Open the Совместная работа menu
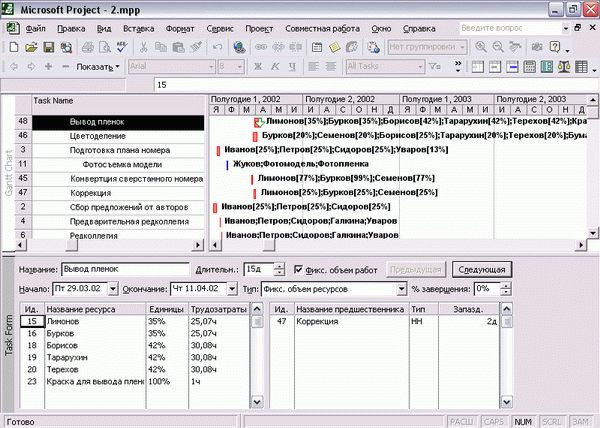Image resolution: width=600 pixels, height=428 pixels. [x=322, y=29]
